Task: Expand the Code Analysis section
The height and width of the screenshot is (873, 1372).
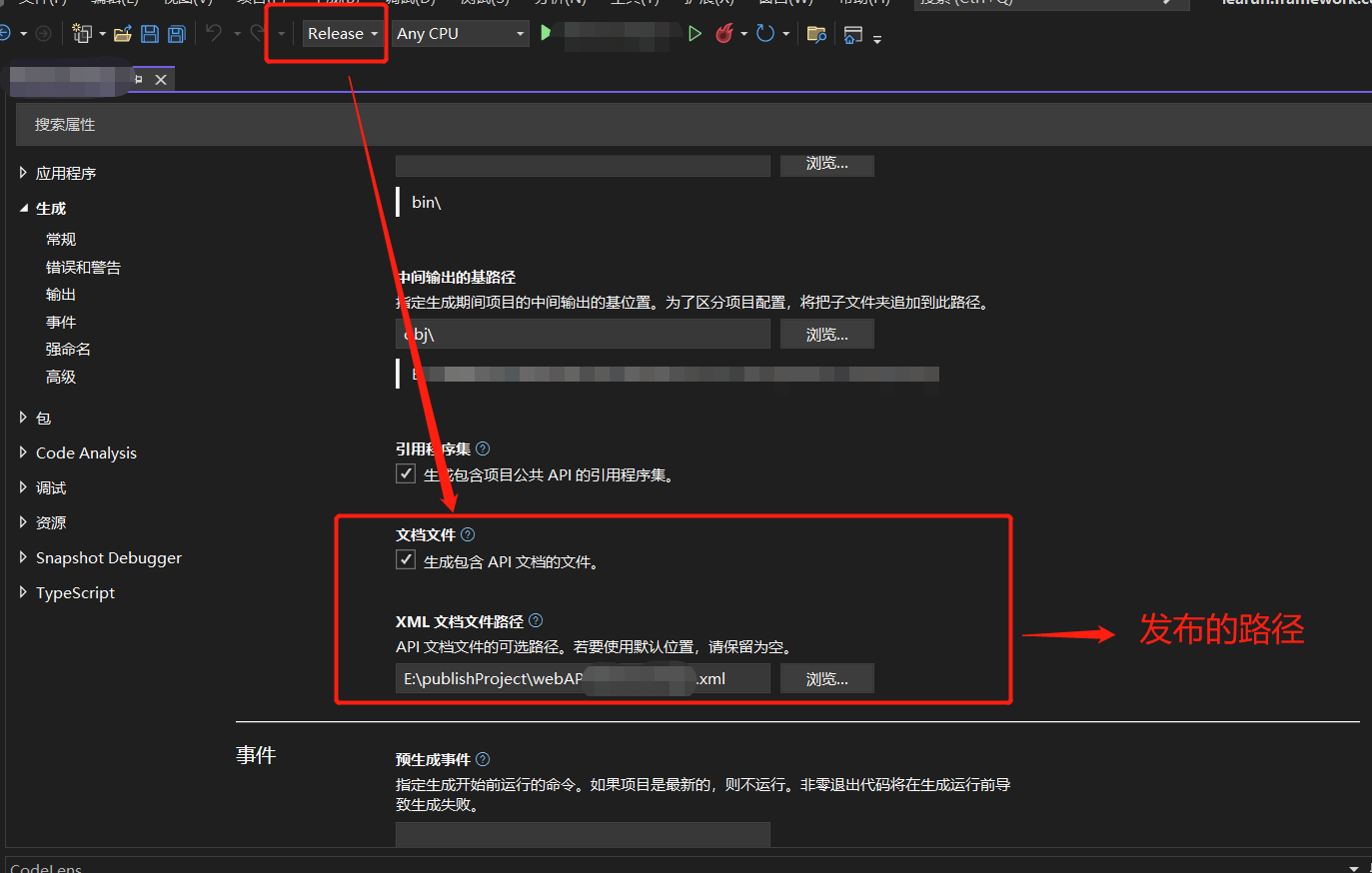Action: 23,452
